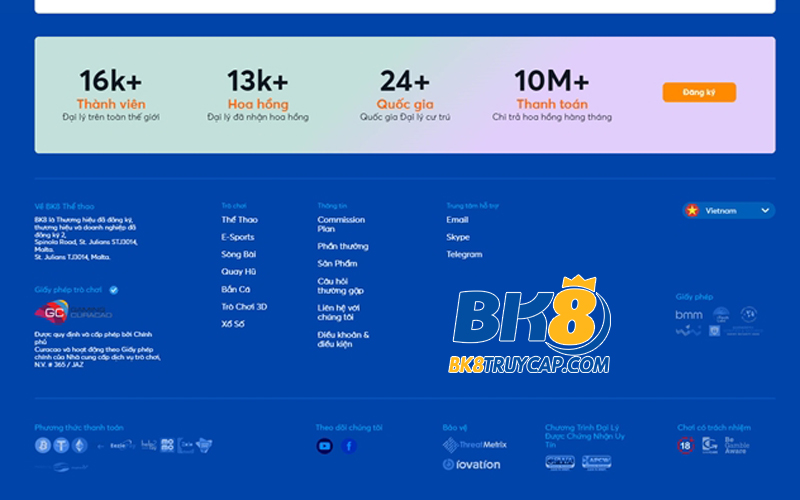Click the 10M+ Thanh toán statistic
800x500 pixels.
(552, 95)
